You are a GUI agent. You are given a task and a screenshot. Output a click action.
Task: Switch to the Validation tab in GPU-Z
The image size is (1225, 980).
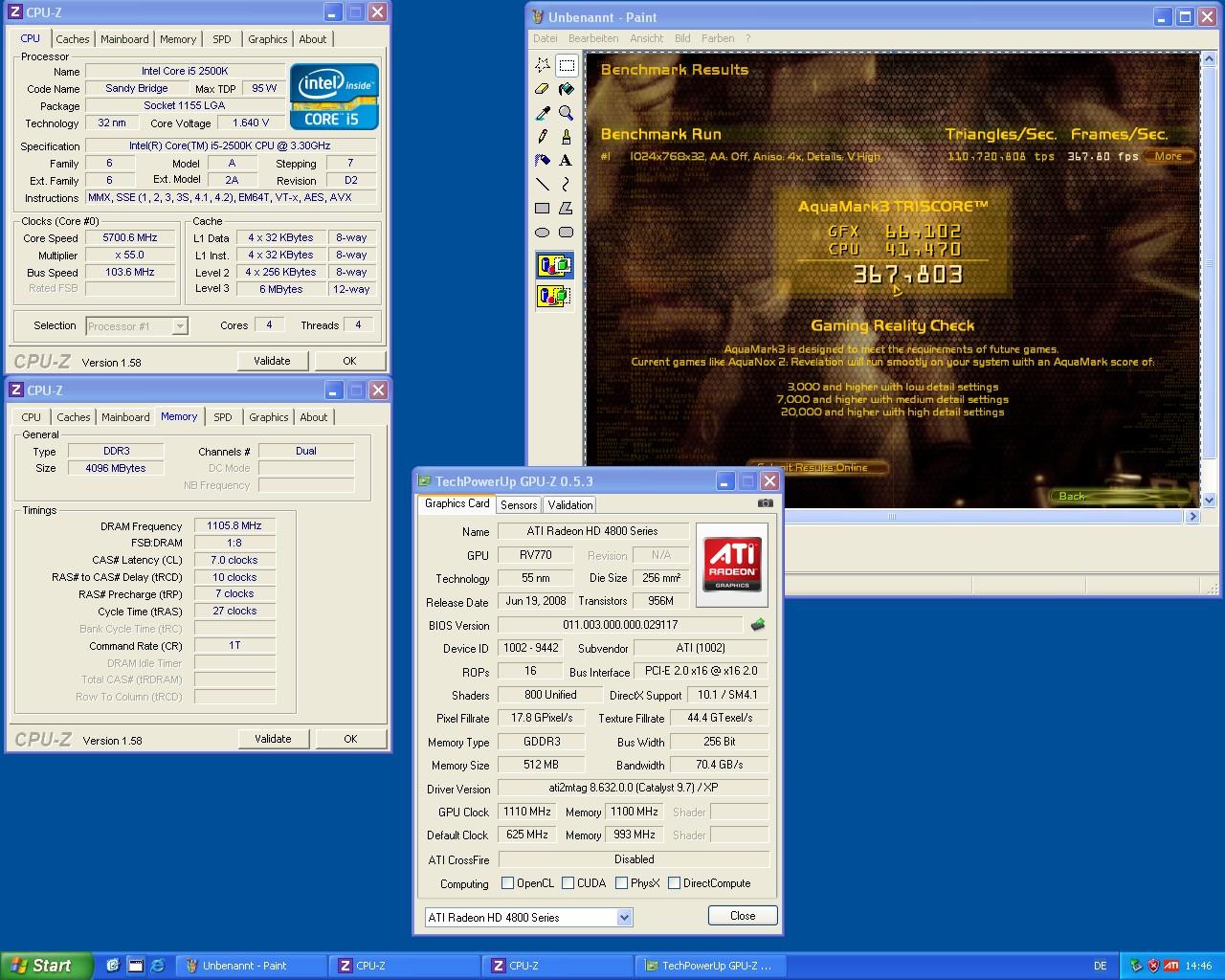[570, 505]
